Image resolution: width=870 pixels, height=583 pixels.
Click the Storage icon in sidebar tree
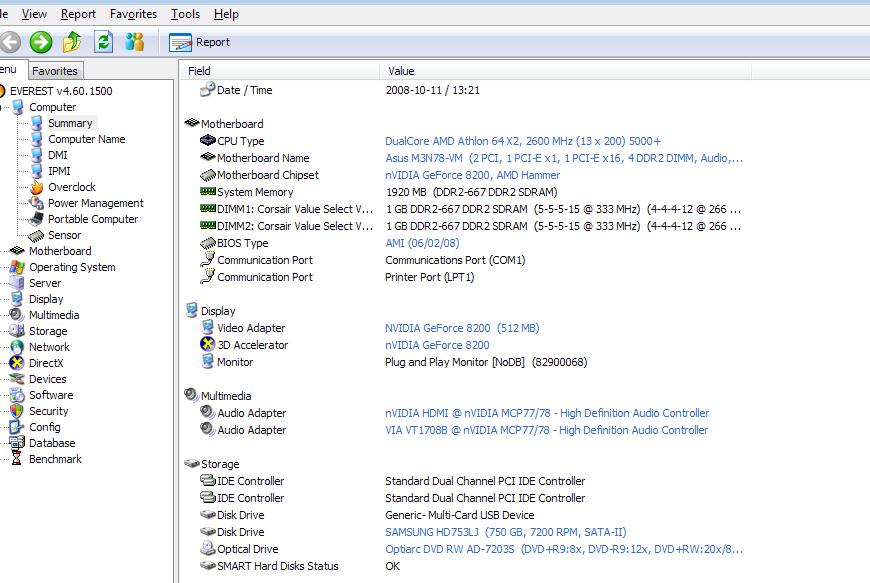[x=17, y=331]
